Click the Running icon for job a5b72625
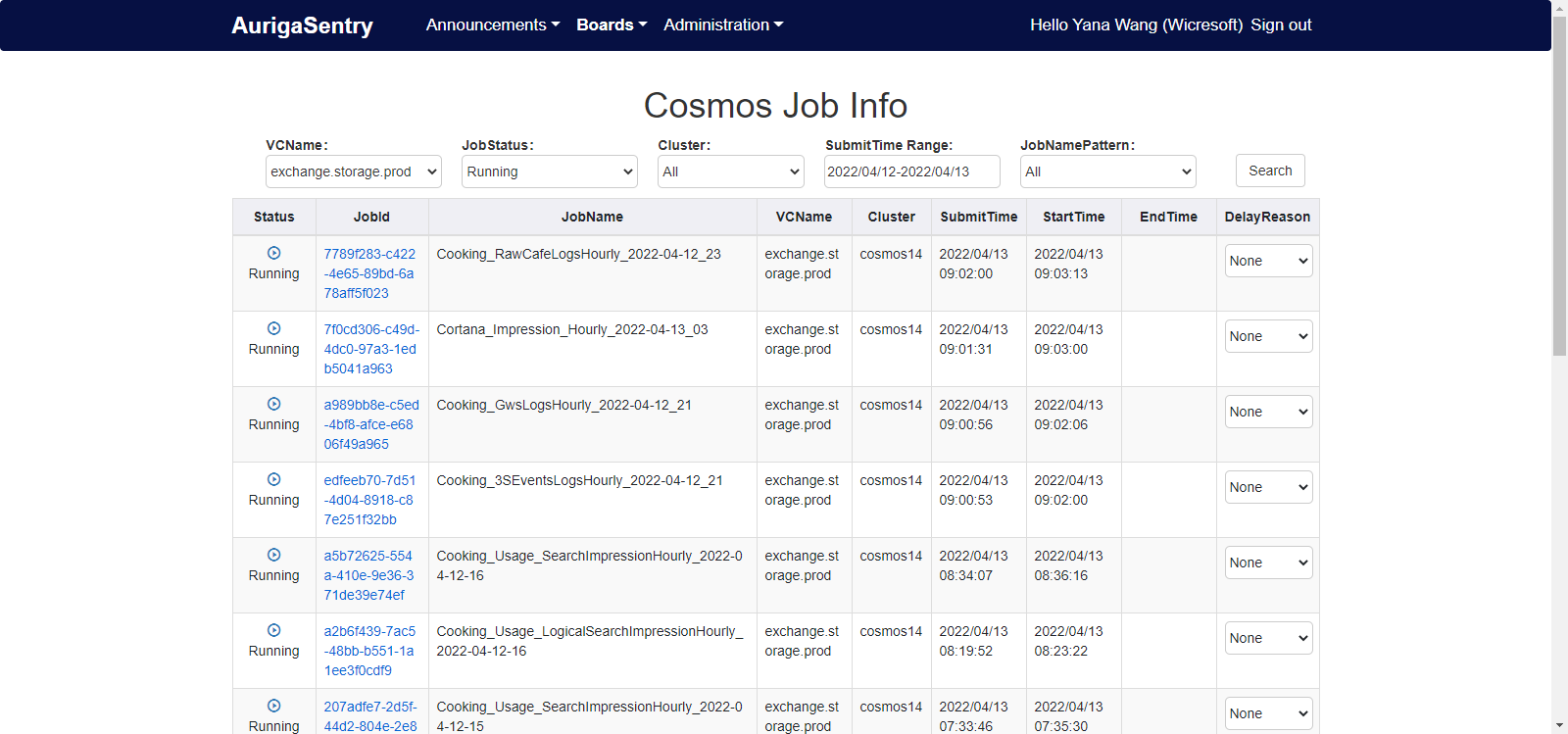1568x734 pixels. click(x=274, y=555)
